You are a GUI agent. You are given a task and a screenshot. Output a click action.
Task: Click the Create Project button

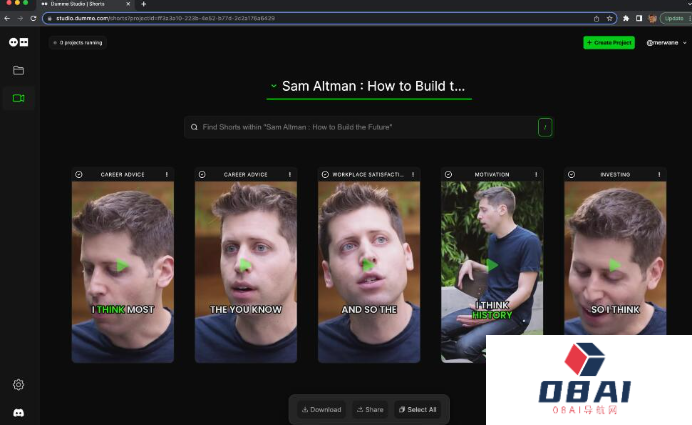point(608,43)
